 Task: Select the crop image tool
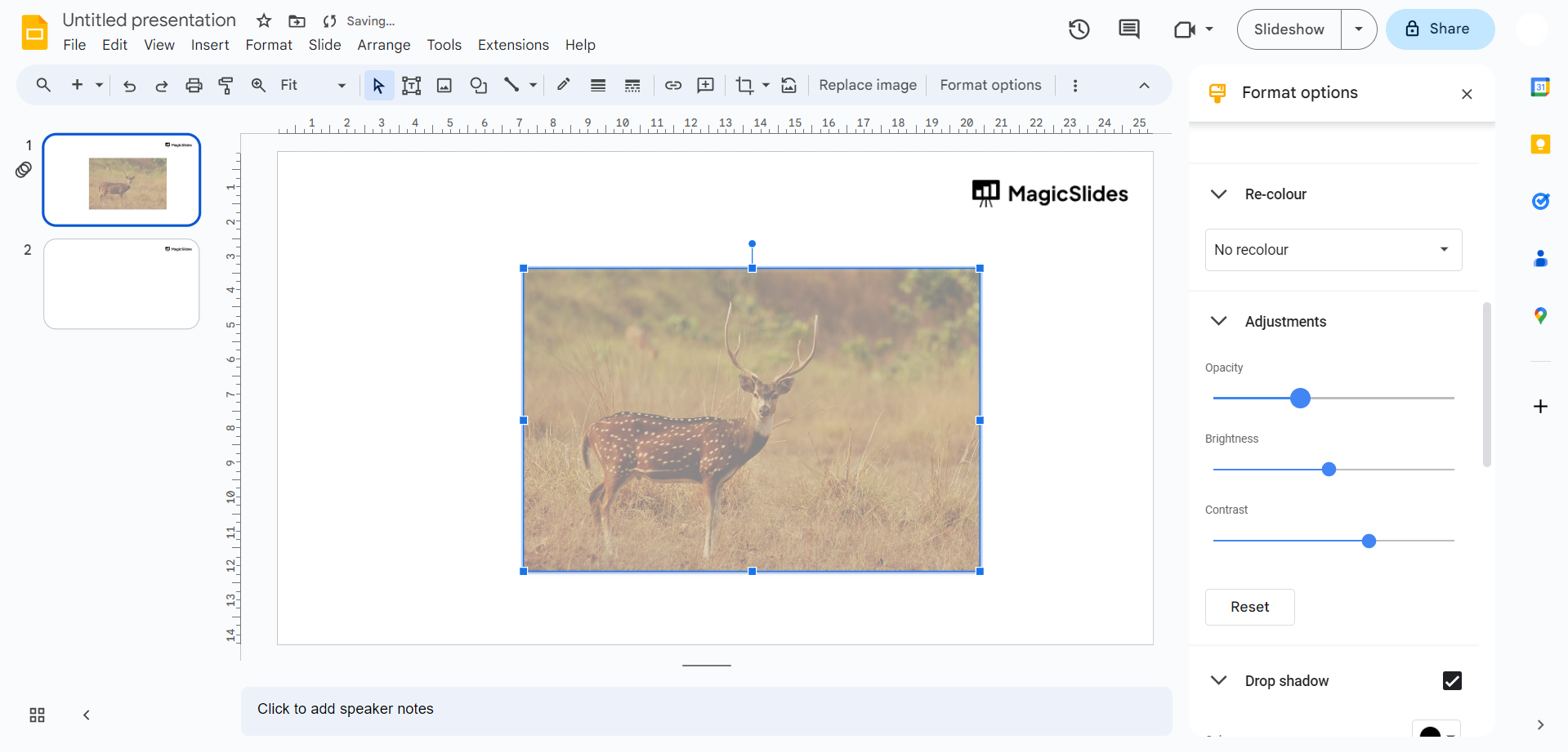pyautogui.click(x=744, y=86)
